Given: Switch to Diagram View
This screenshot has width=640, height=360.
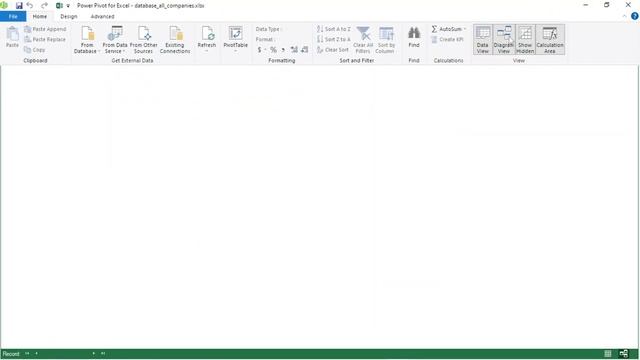Looking at the screenshot, I should coord(504,40).
